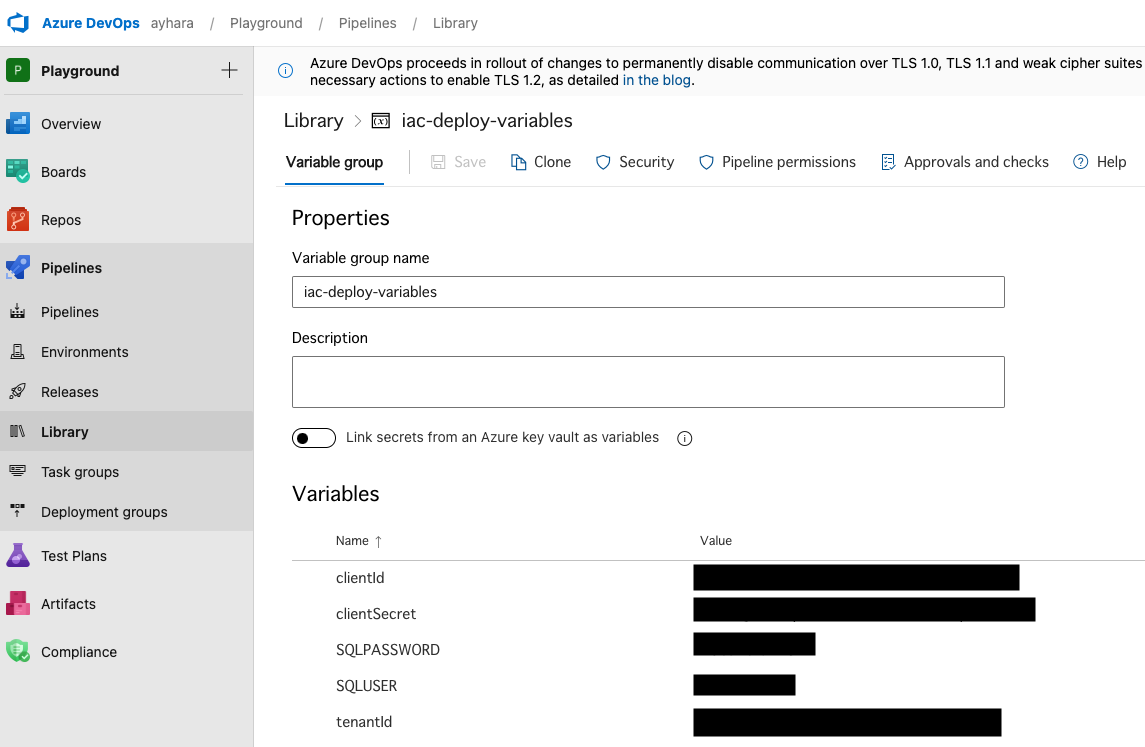
Task: Select the SQLUSER variable row
Action: pyautogui.click(x=719, y=686)
